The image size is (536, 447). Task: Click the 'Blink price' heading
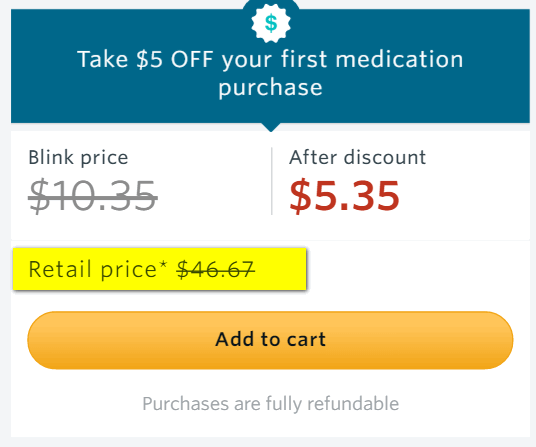(x=78, y=158)
